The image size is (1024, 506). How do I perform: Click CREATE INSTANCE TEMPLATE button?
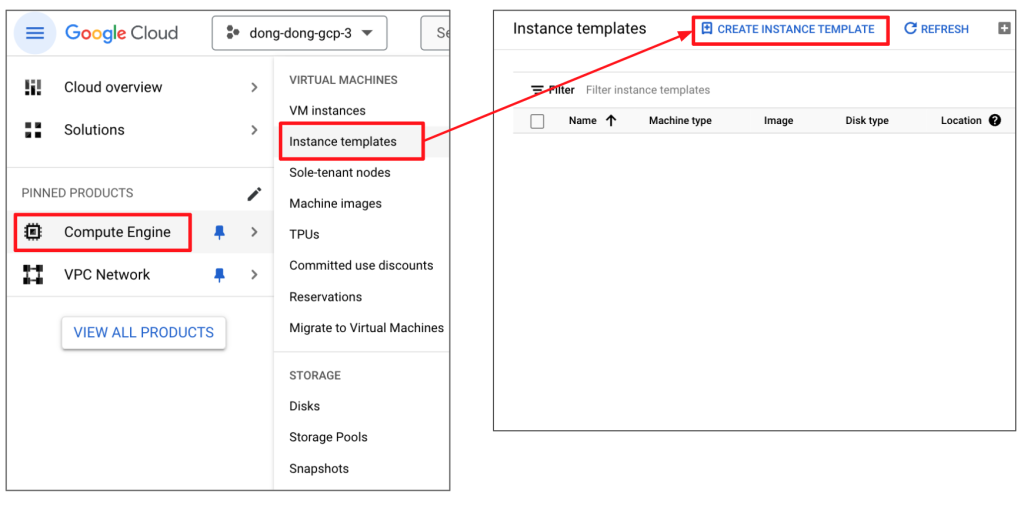(790, 29)
